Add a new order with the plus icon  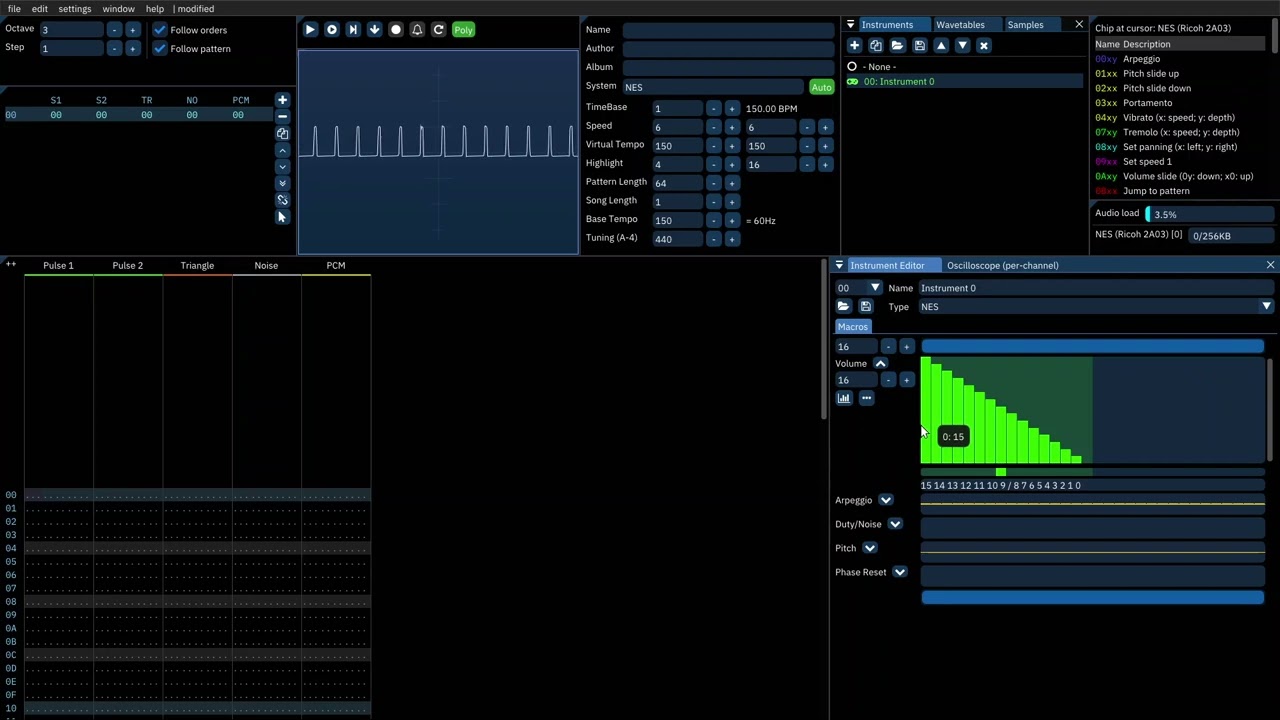click(x=282, y=100)
